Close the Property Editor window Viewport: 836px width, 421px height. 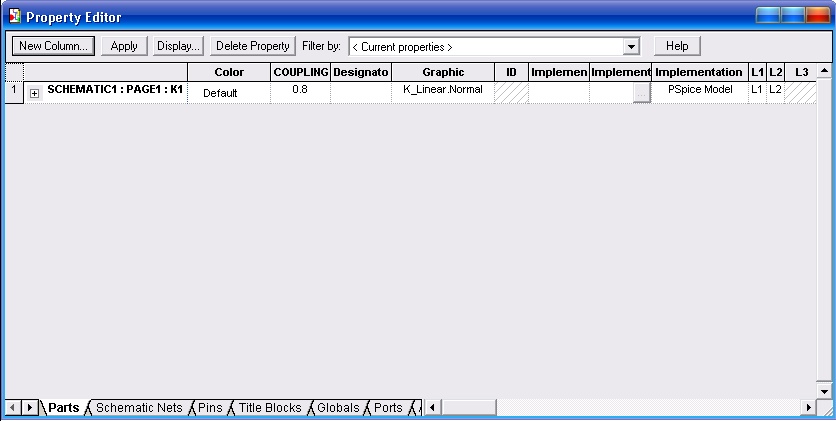tap(818, 15)
